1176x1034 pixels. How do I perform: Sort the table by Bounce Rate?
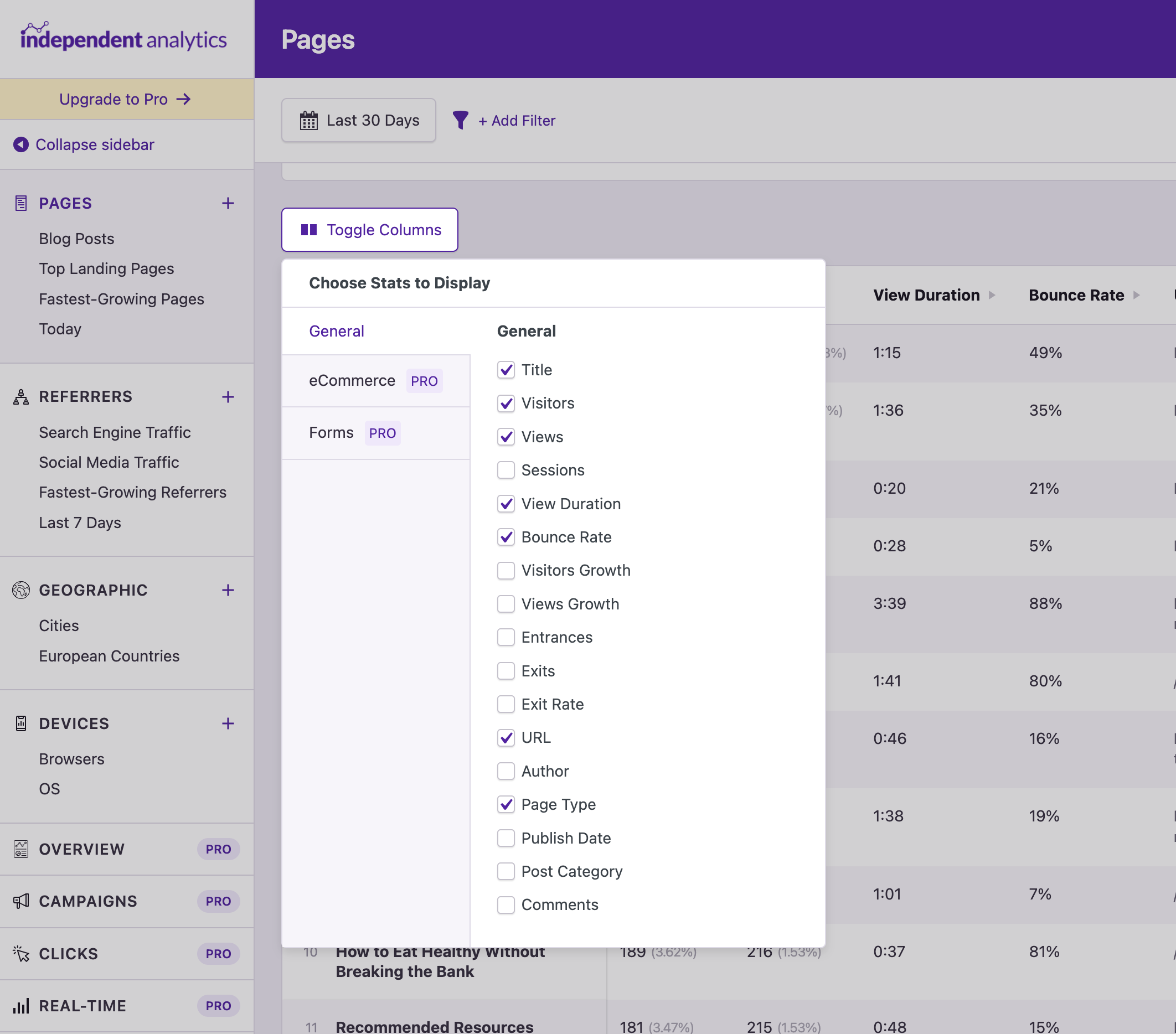tap(1076, 295)
